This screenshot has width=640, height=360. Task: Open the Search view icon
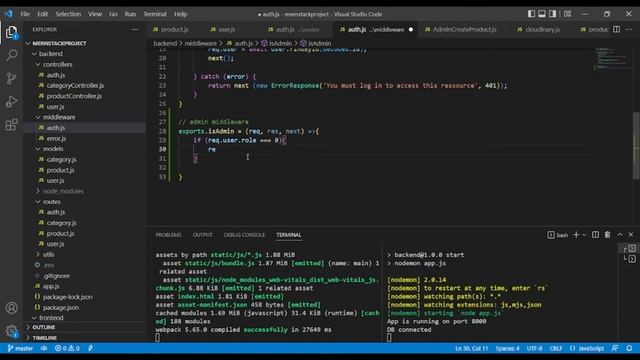pos(11,55)
